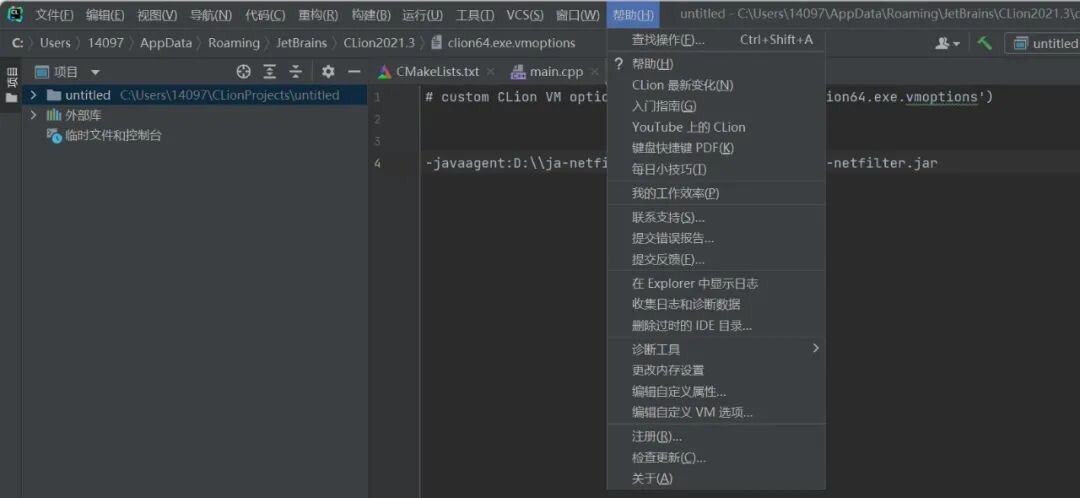This screenshot has height=498, width=1080.
Task: Click the AppData breadcrumb segment
Action: [x=166, y=43]
